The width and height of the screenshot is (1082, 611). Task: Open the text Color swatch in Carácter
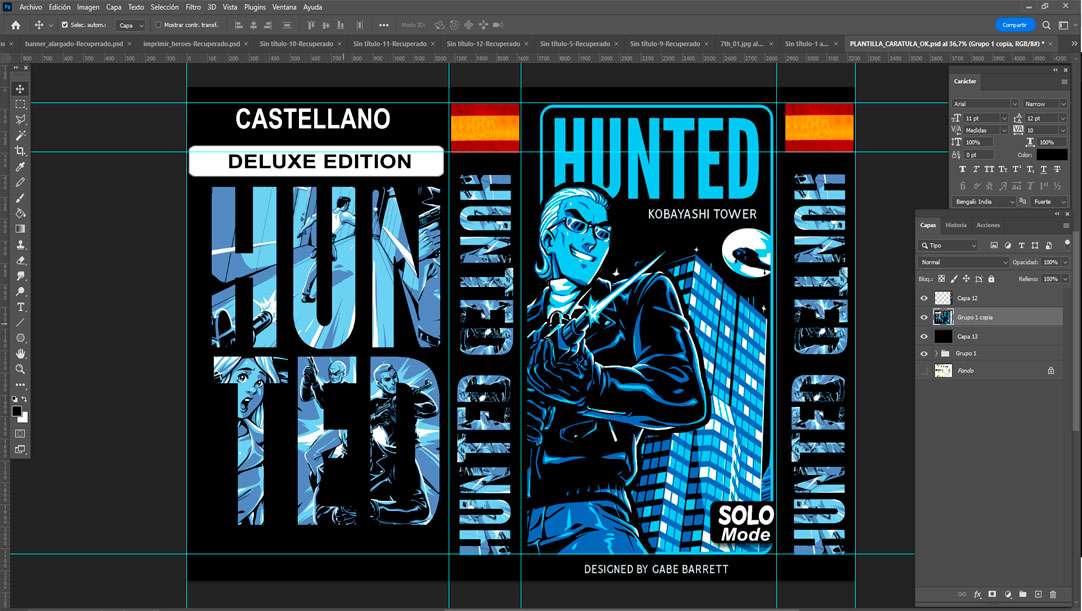click(x=1052, y=155)
